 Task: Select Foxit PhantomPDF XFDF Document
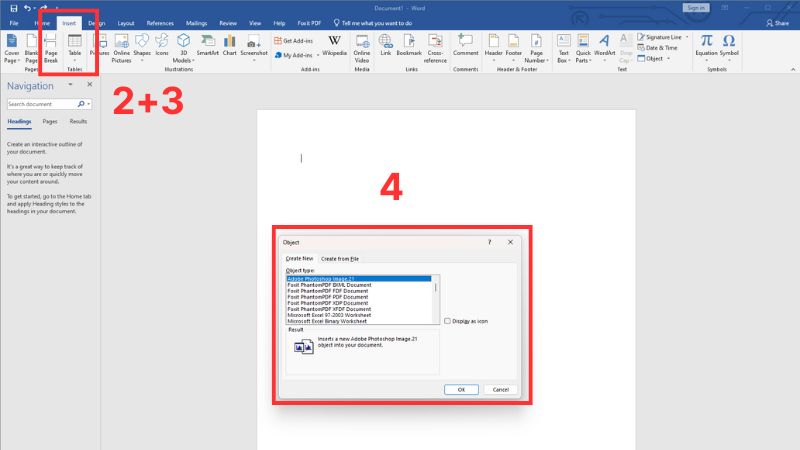359,309
